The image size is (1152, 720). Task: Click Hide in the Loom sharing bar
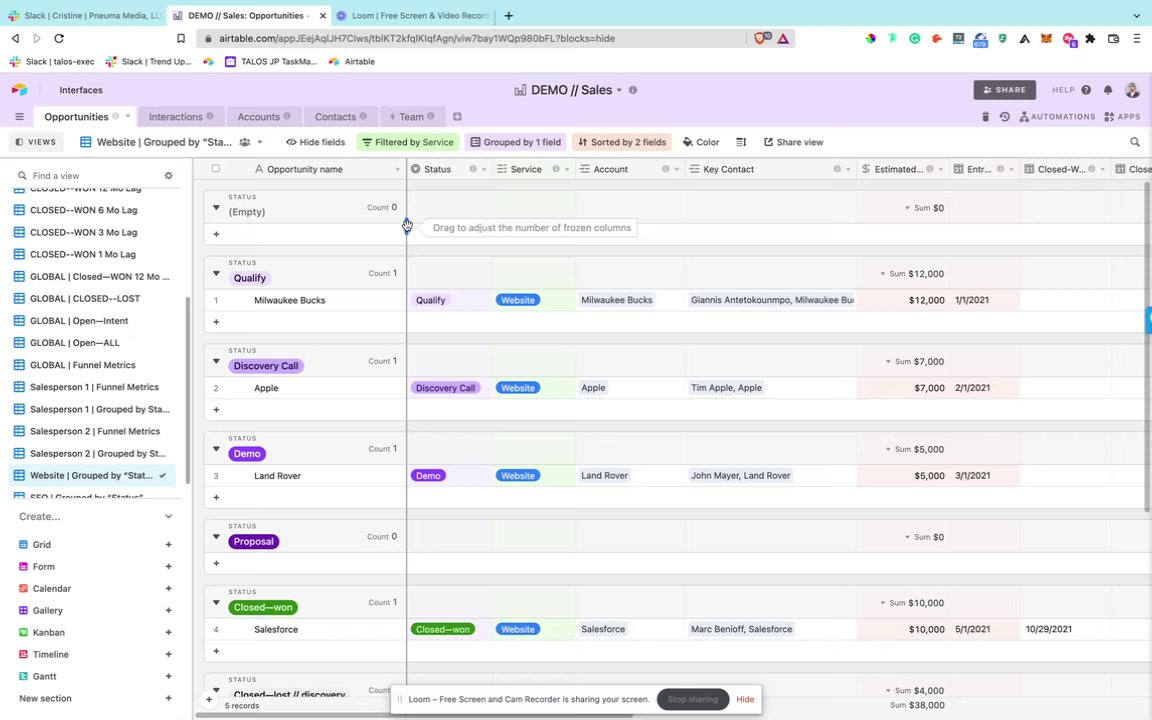pos(745,699)
